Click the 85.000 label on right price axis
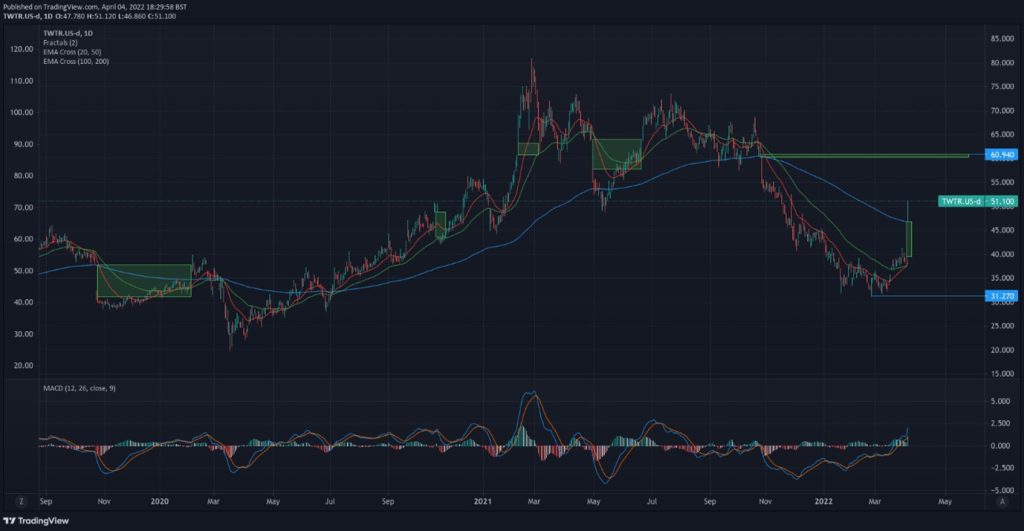The image size is (1024, 531). 1002,39
